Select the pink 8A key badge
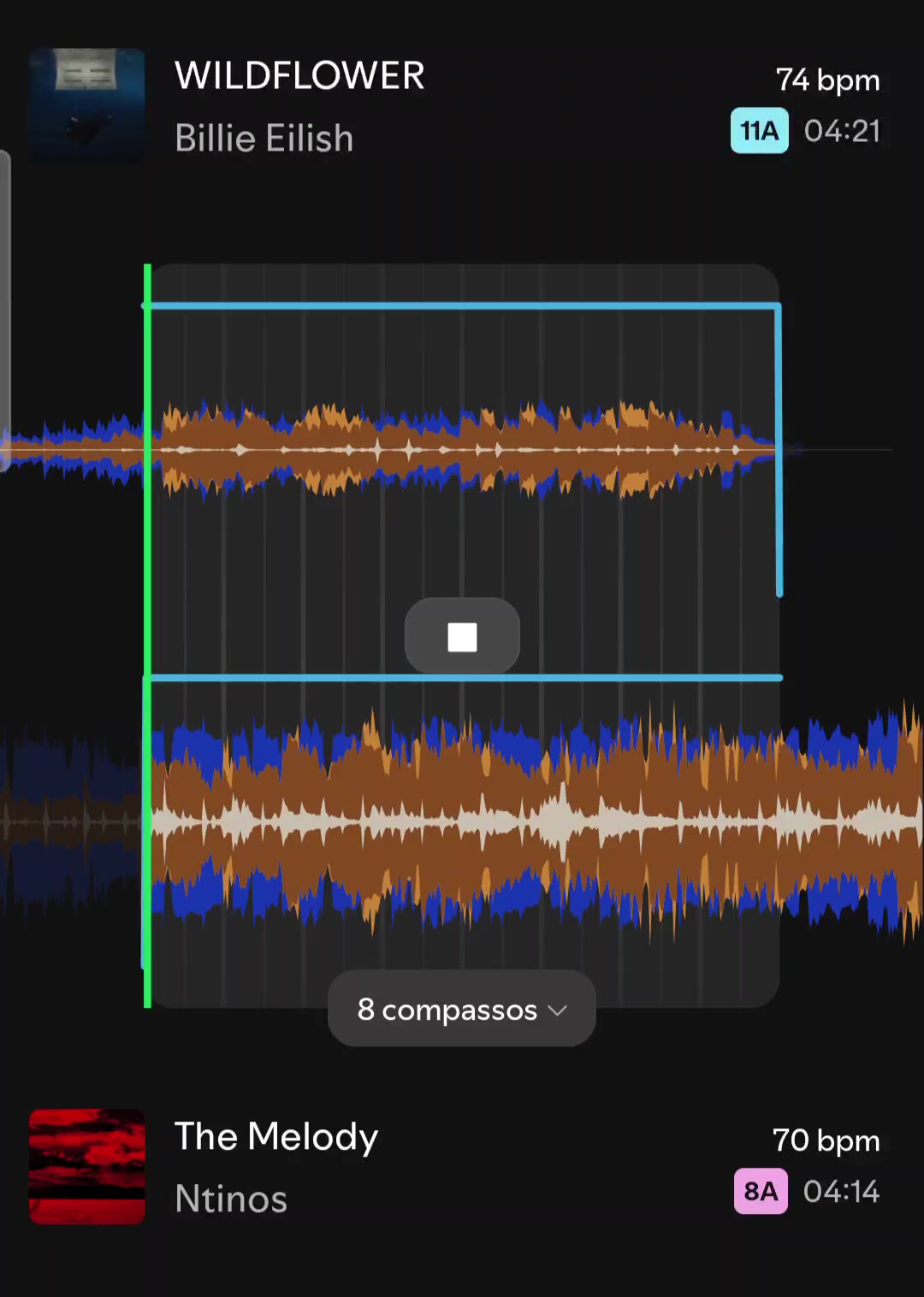This screenshot has height=1297, width=924. [761, 1191]
